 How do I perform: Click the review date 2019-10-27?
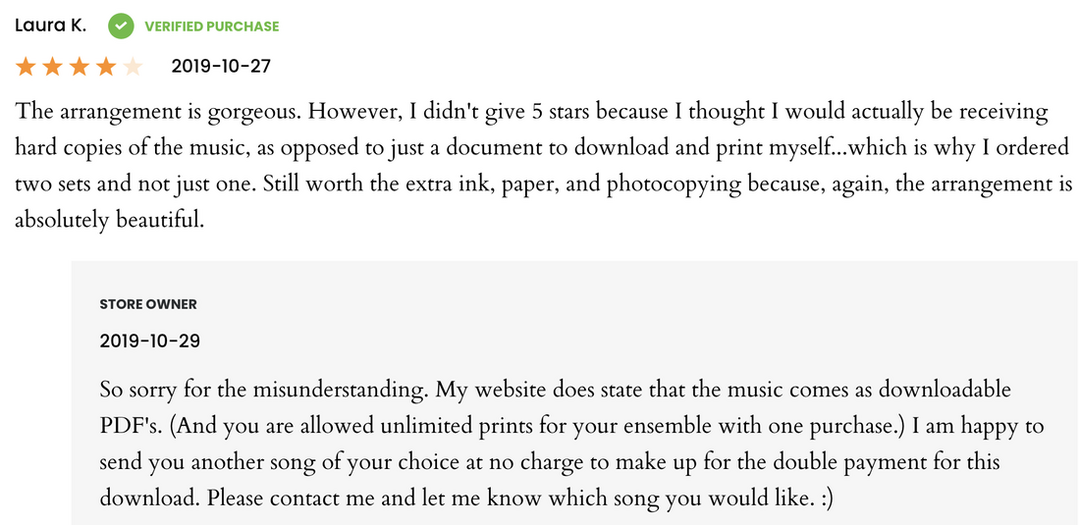pyautogui.click(x=221, y=67)
